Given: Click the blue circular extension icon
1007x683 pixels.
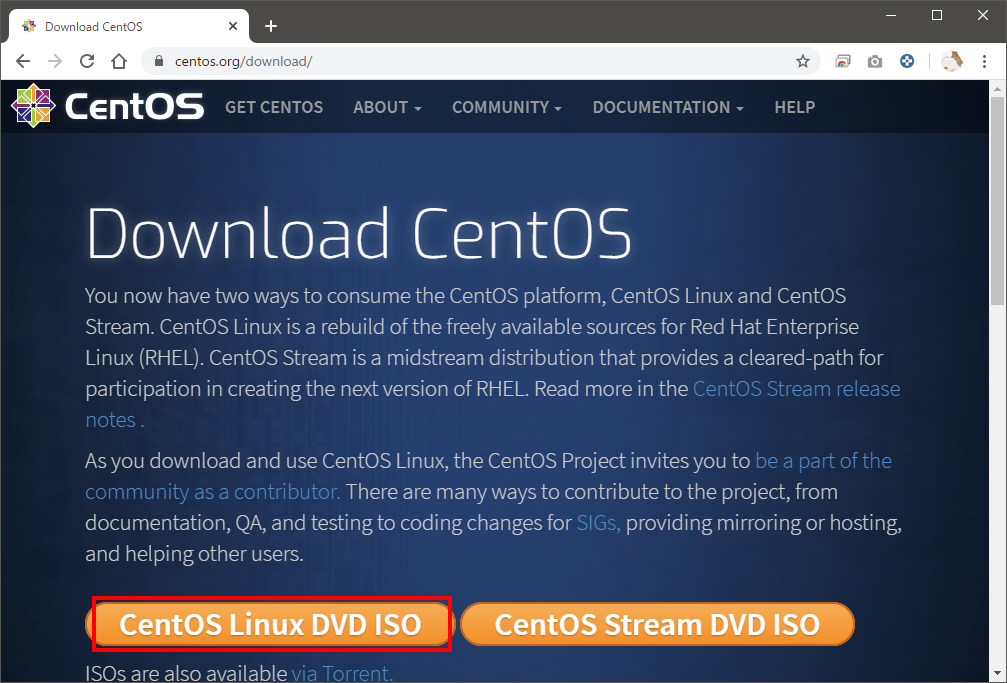Looking at the screenshot, I should (x=907, y=61).
